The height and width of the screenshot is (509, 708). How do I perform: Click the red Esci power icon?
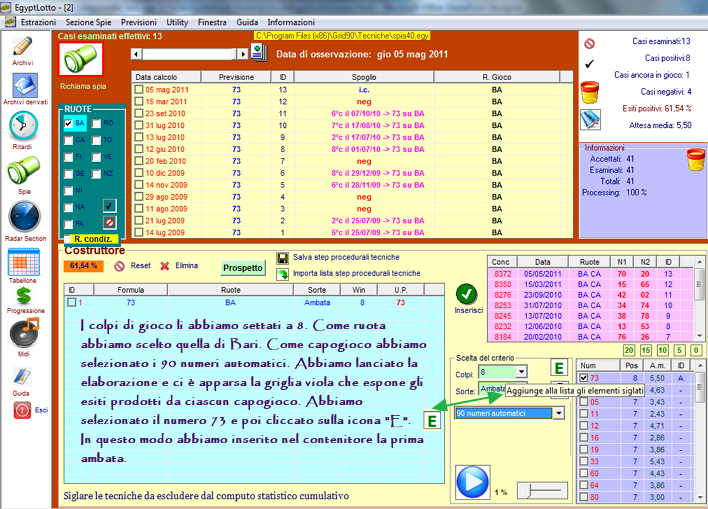[x=22, y=410]
